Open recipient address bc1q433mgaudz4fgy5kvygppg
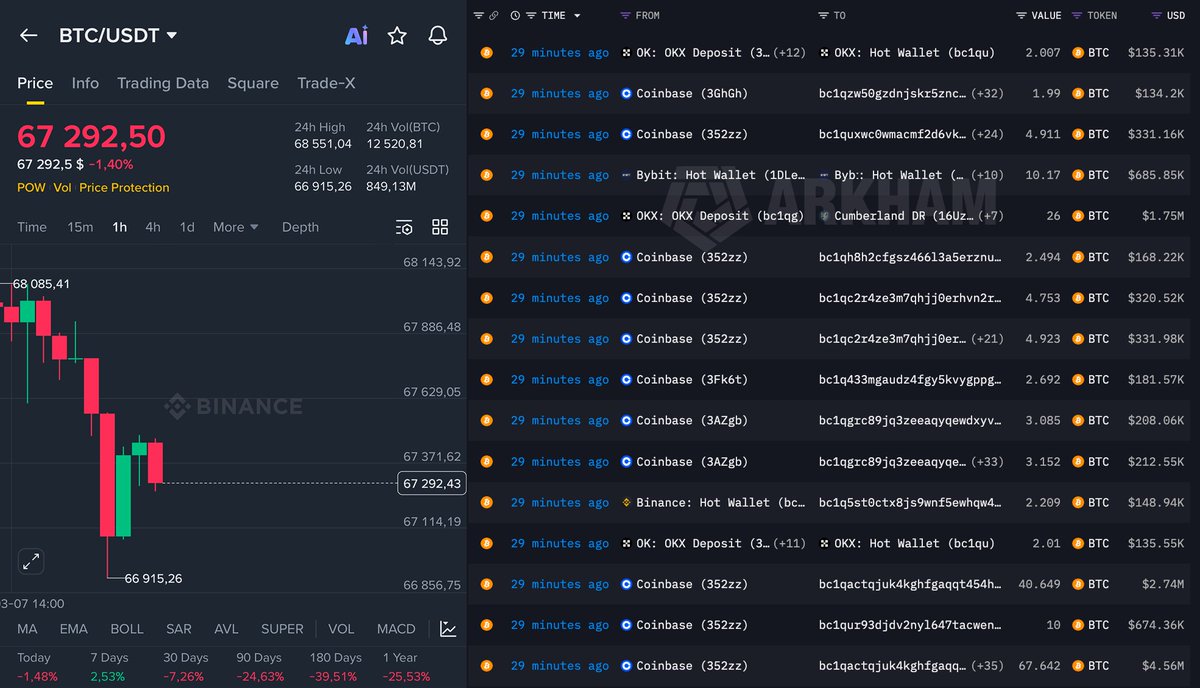1200x688 pixels. [910, 380]
